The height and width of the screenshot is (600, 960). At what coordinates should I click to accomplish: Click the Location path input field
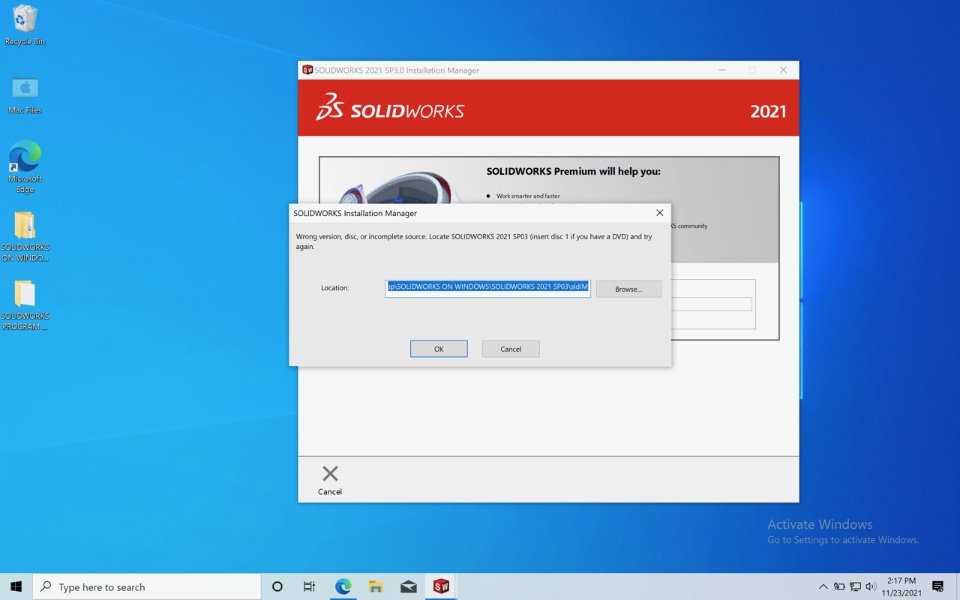487,287
